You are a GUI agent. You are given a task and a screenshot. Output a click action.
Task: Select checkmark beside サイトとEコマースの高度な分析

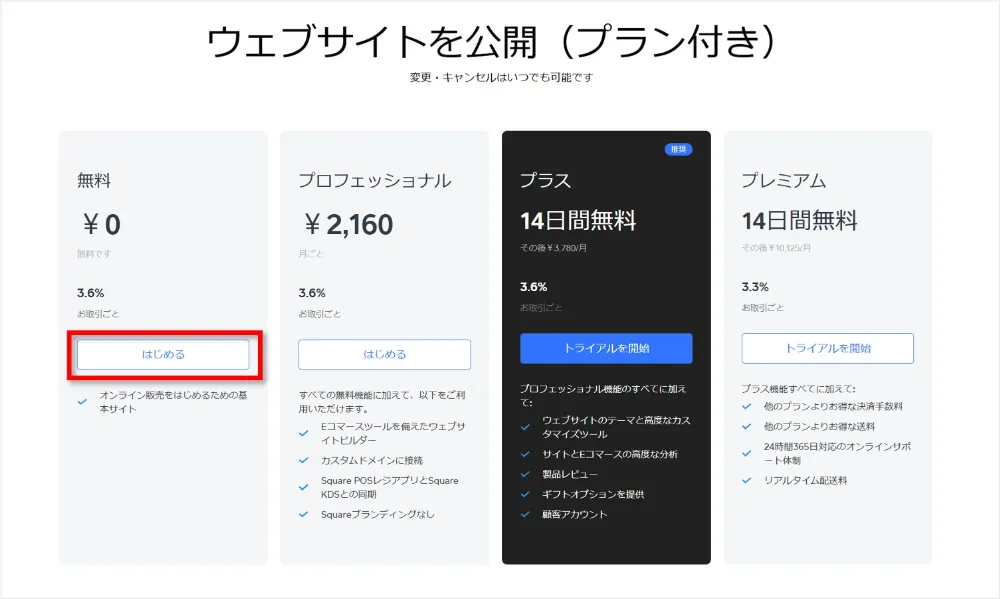point(526,454)
